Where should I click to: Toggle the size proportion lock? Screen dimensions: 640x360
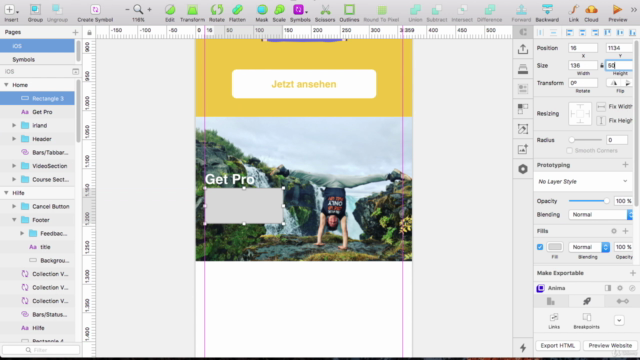click(x=602, y=66)
